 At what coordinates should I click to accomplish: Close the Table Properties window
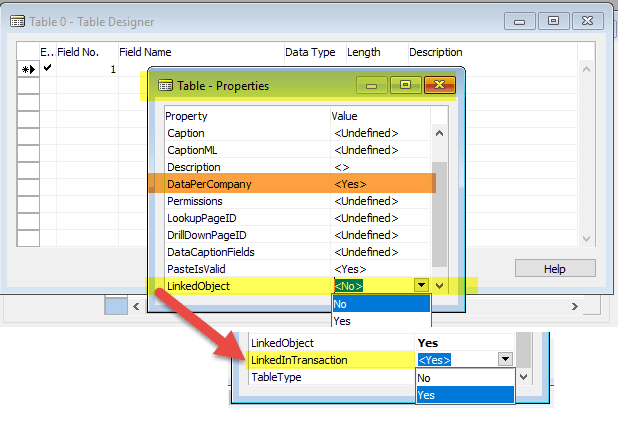pos(438,86)
